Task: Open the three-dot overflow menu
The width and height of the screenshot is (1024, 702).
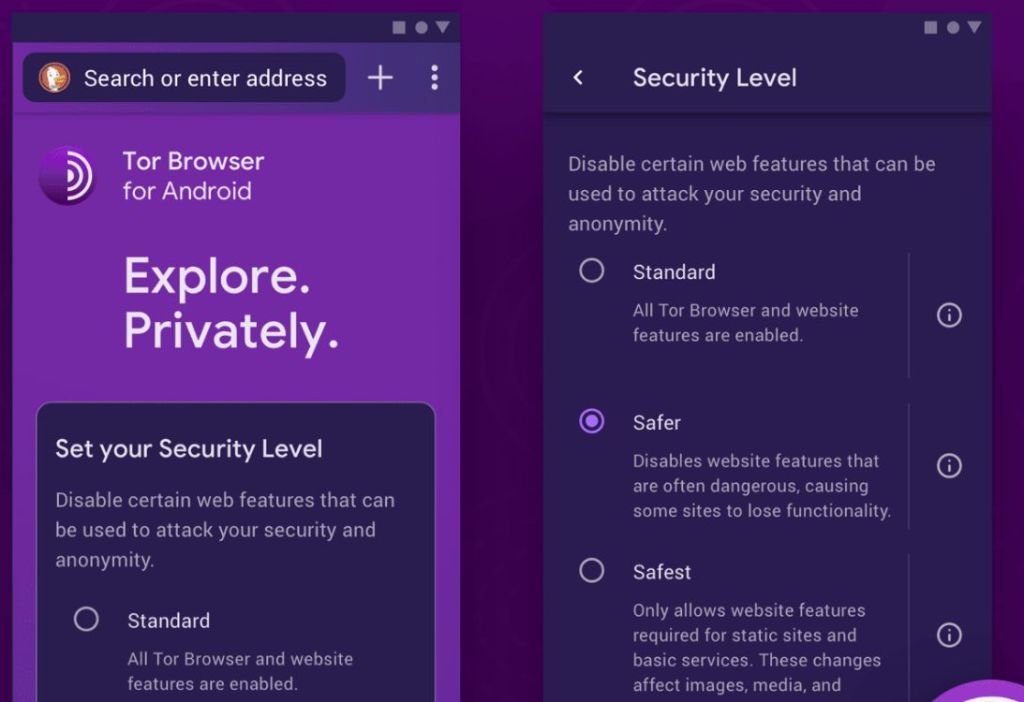Action: pyautogui.click(x=434, y=78)
